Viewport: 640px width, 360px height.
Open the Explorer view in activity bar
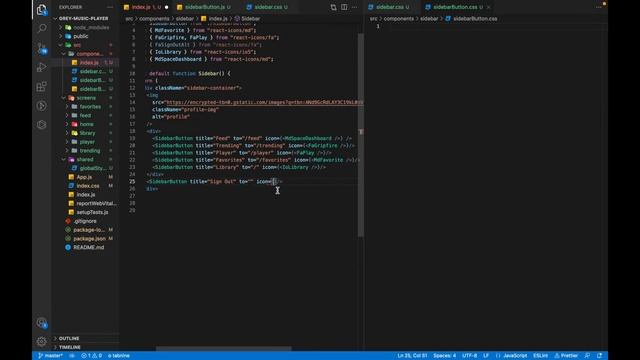[x=42, y=9]
